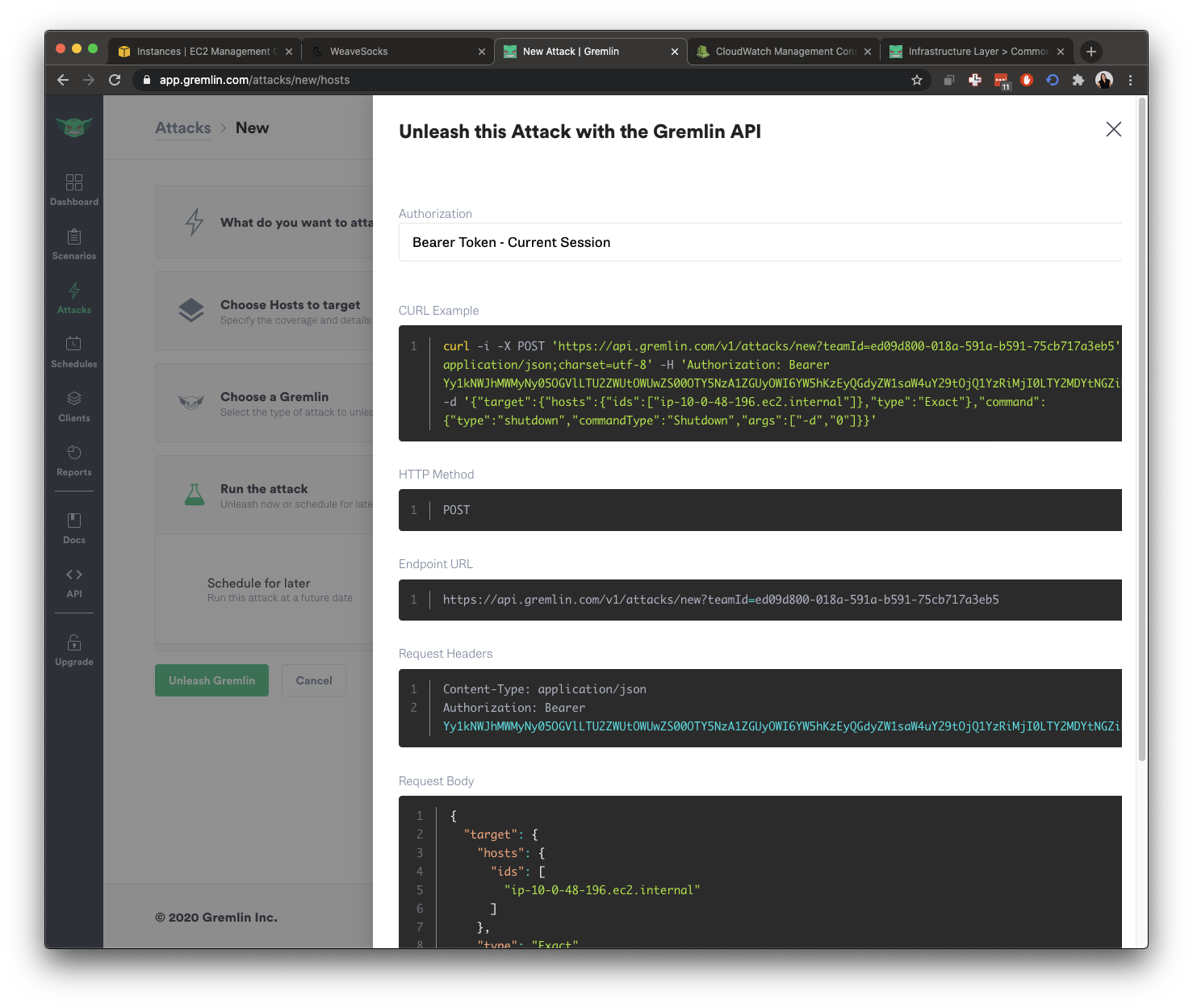Click the address bar URL
1193x1008 pixels.
coord(254,80)
